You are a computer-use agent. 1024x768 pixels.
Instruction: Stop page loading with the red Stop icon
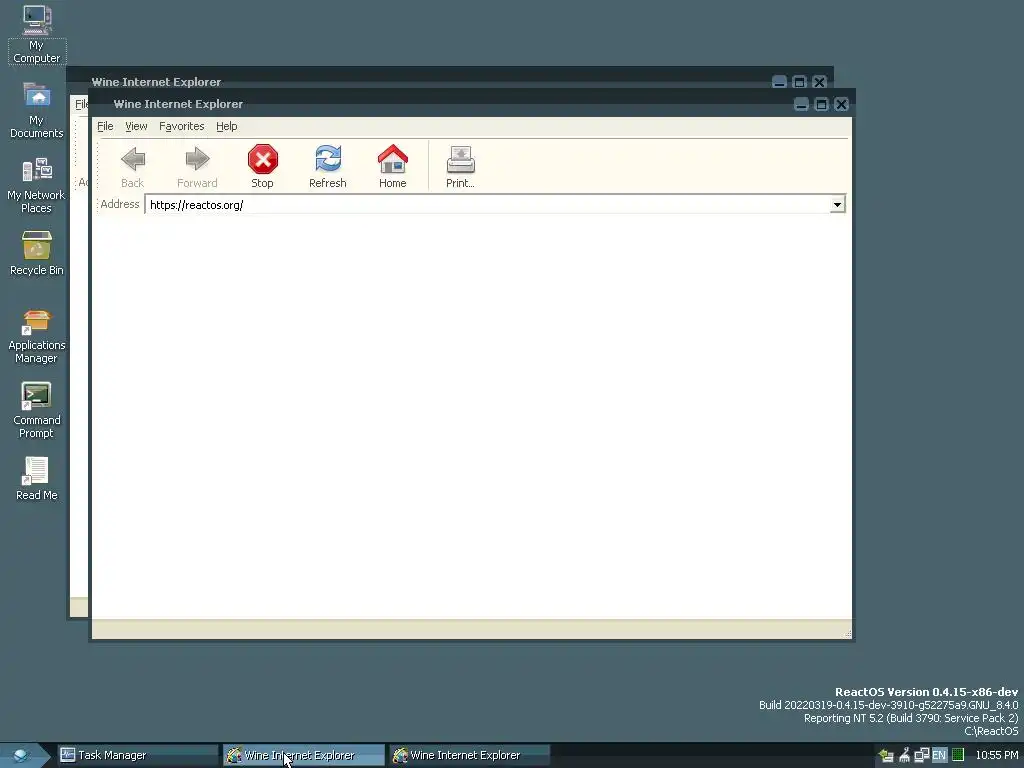point(263,167)
